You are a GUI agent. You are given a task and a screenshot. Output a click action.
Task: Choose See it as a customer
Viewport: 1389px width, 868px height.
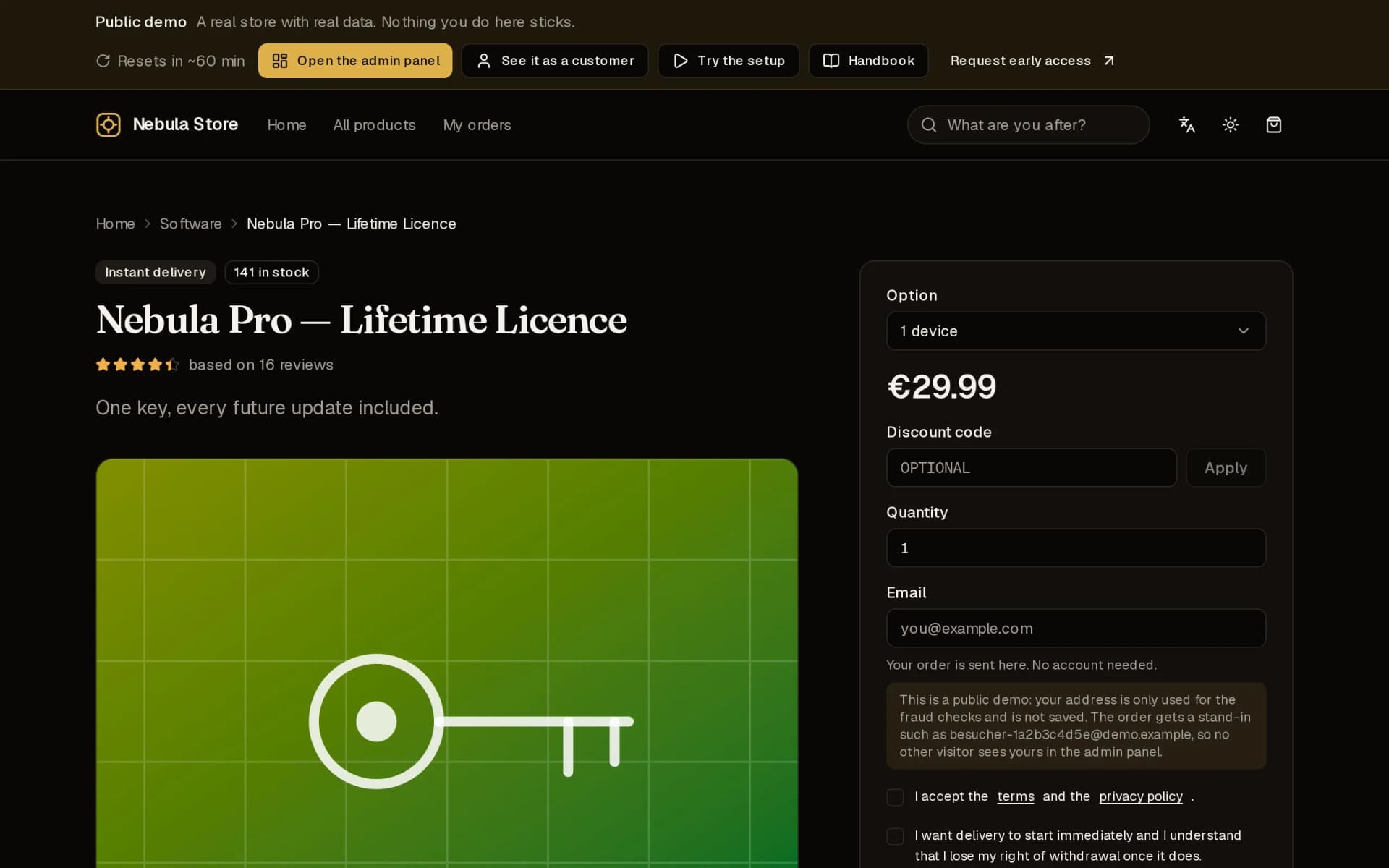click(554, 61)
